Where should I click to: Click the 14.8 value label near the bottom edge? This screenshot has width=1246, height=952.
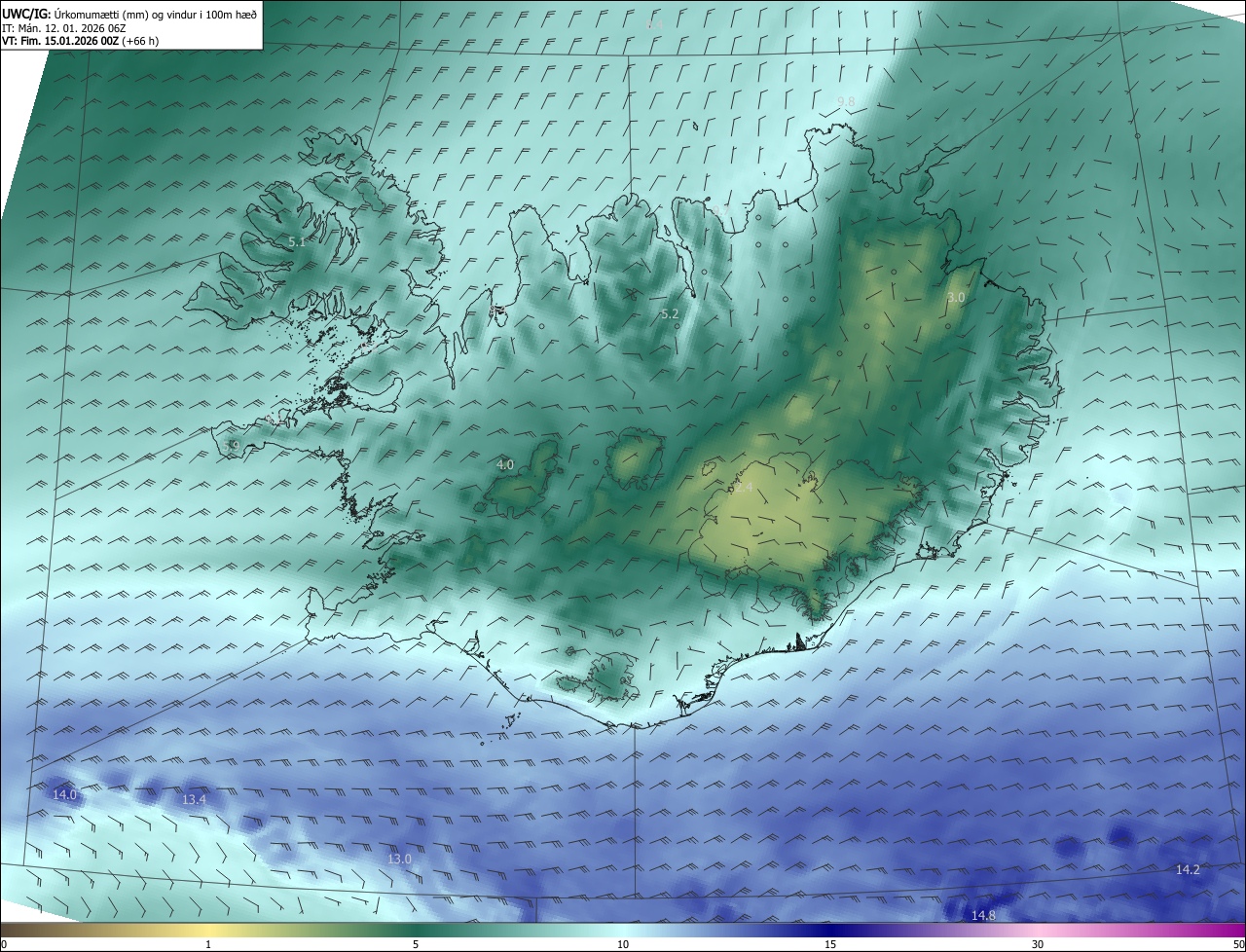[x=983, y=915]
